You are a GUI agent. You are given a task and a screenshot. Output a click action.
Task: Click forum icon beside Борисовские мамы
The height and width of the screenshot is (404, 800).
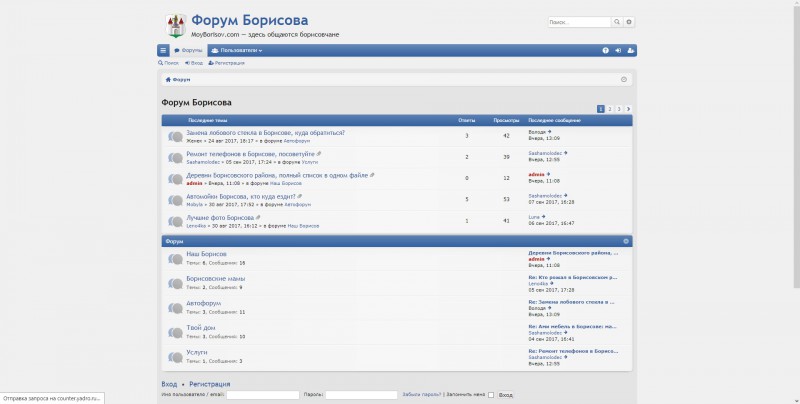click(x=175, y=284)
